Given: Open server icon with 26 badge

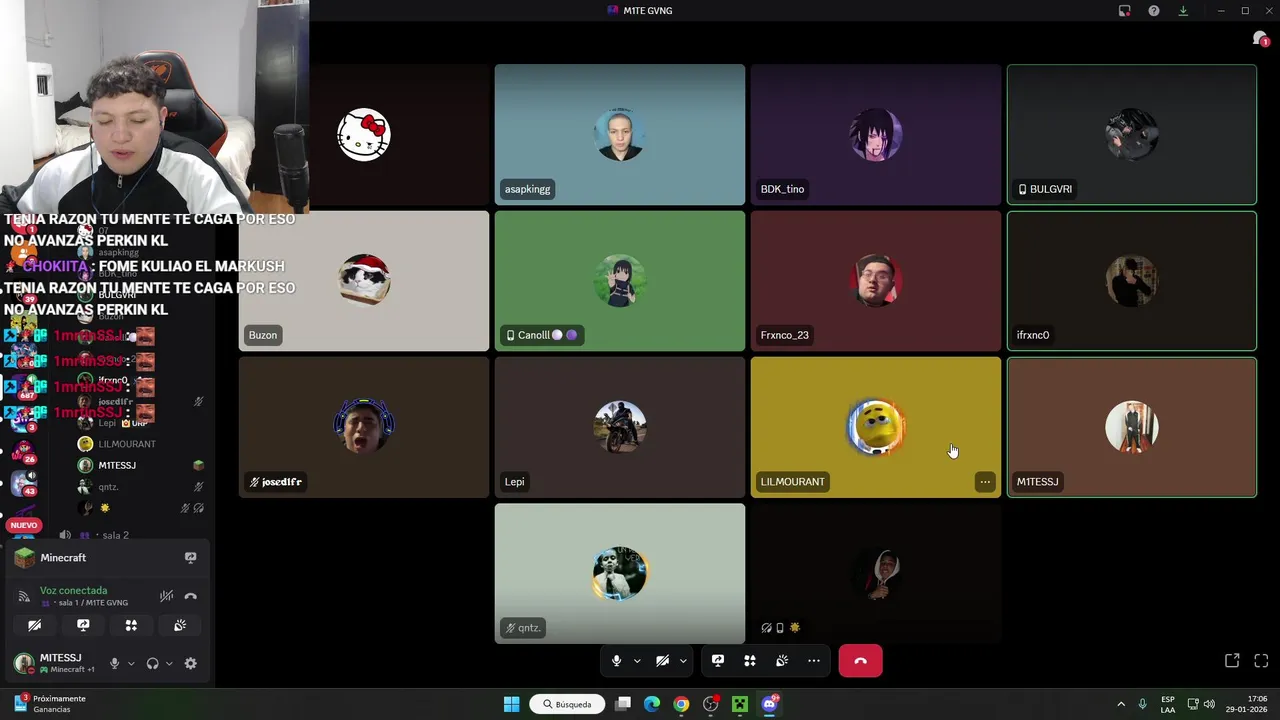Looking at the screenshot, I should pyautogui.click(x=23, y=452).
